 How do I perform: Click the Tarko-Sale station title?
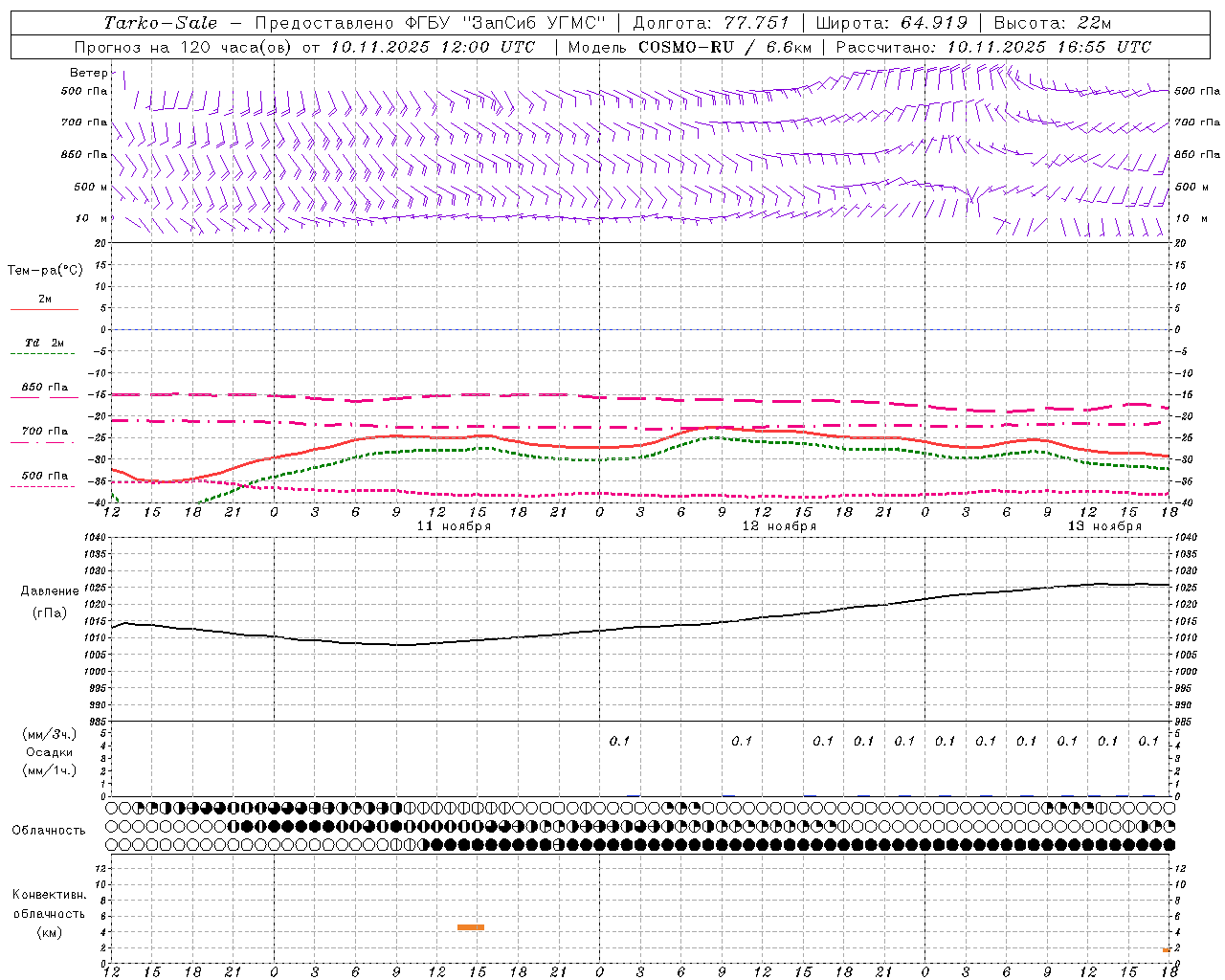pos(160,23)
